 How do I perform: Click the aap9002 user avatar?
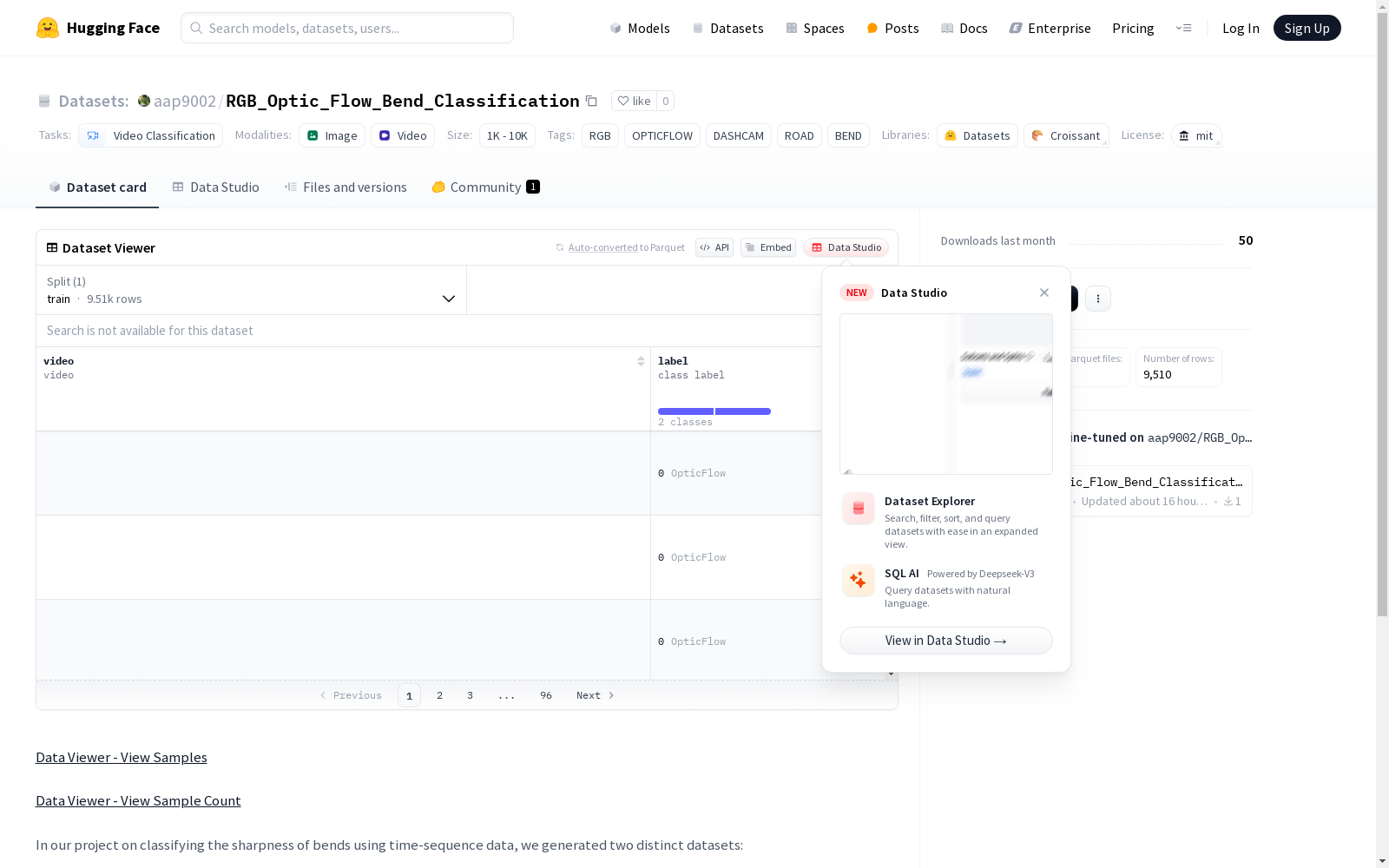click(x=144, y=101)
